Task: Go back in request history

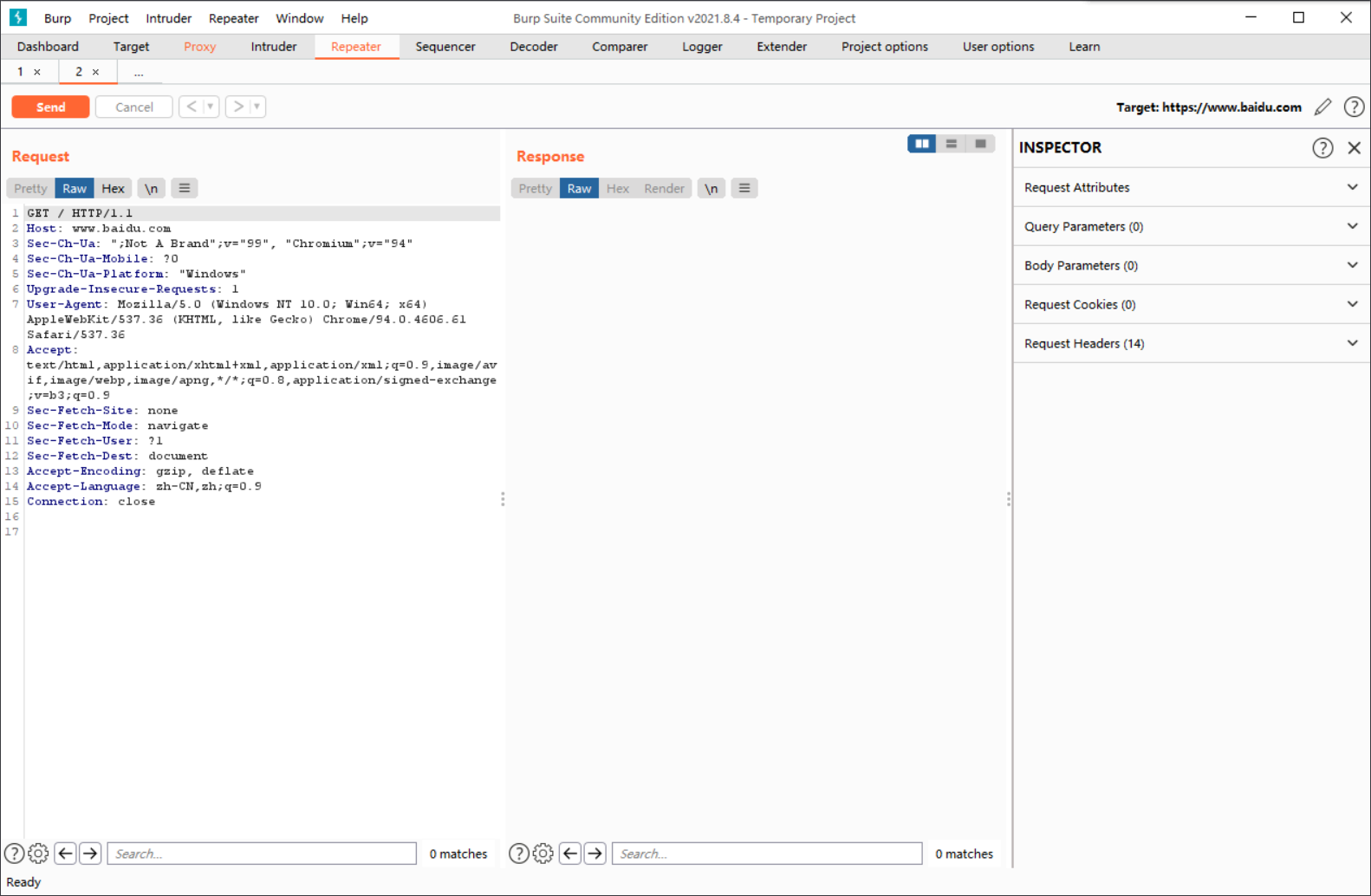Action: [x=192, y=107]
